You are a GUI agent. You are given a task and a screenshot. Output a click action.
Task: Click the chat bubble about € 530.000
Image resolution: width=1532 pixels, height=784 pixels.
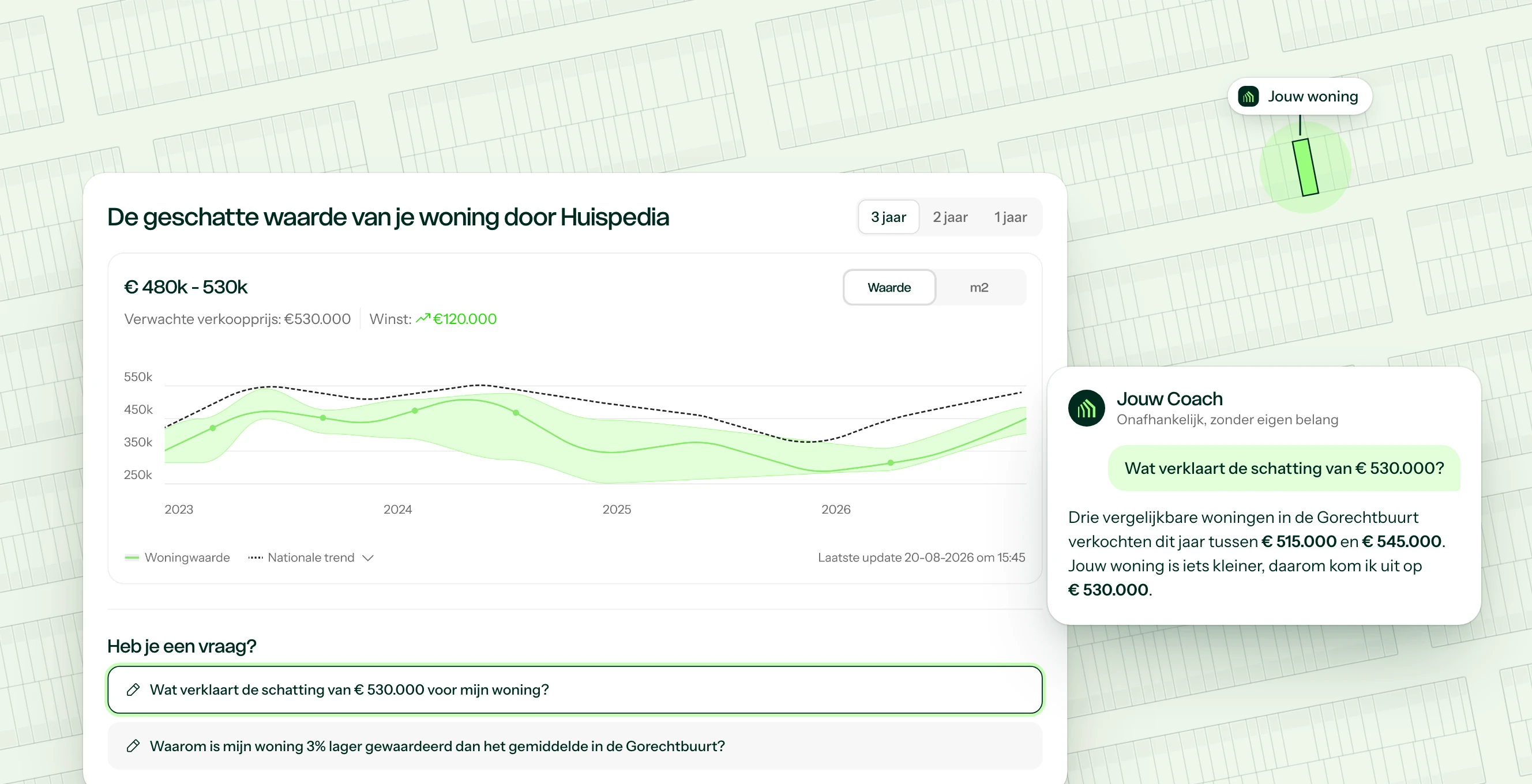1284,468
